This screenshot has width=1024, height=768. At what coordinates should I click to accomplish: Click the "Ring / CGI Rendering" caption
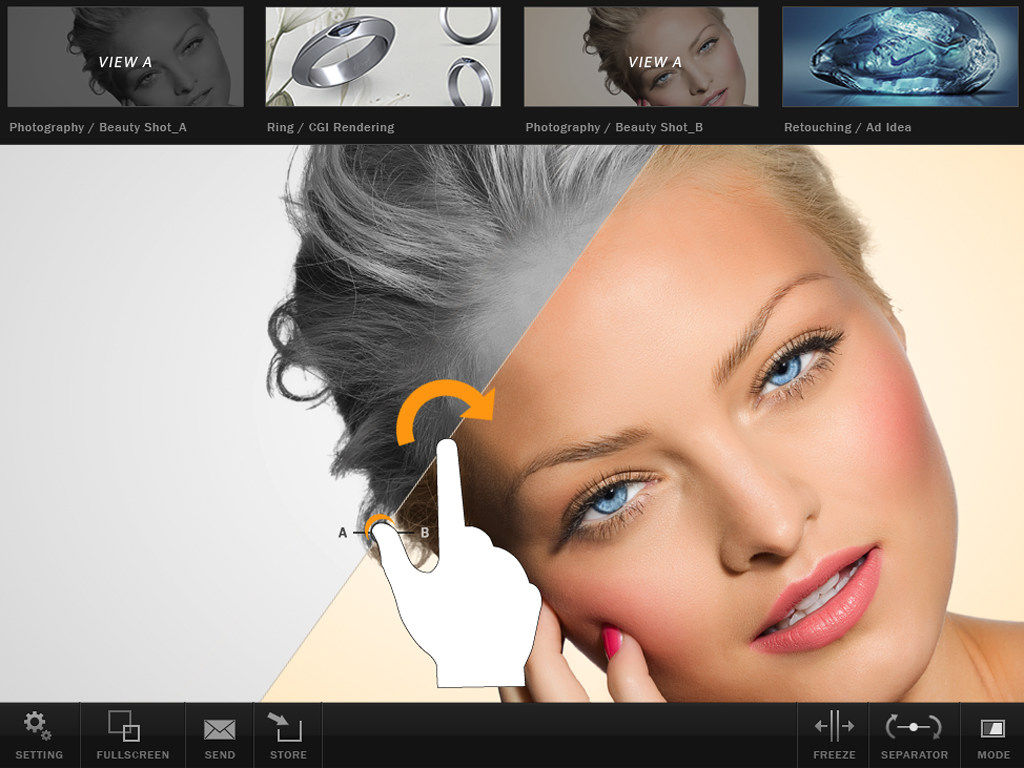[330, 127]
